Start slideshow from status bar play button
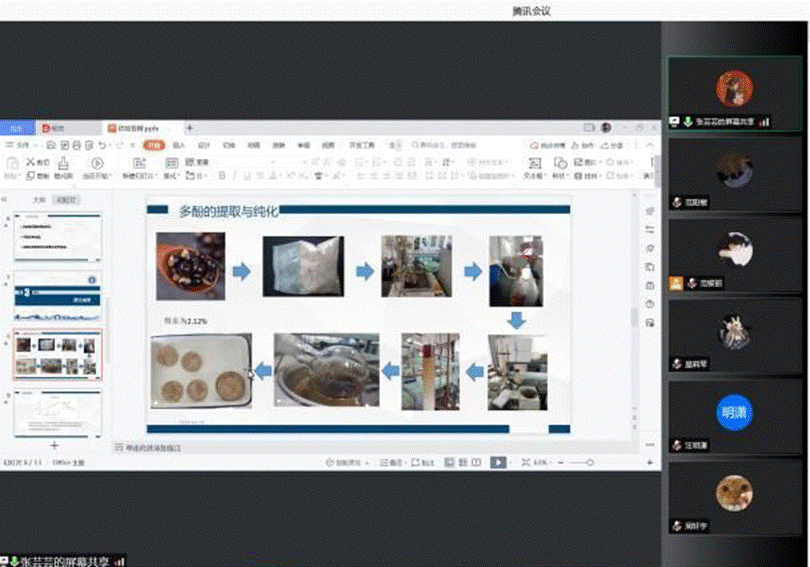Viewport: 810px width, 567px height. click(498, 463)
